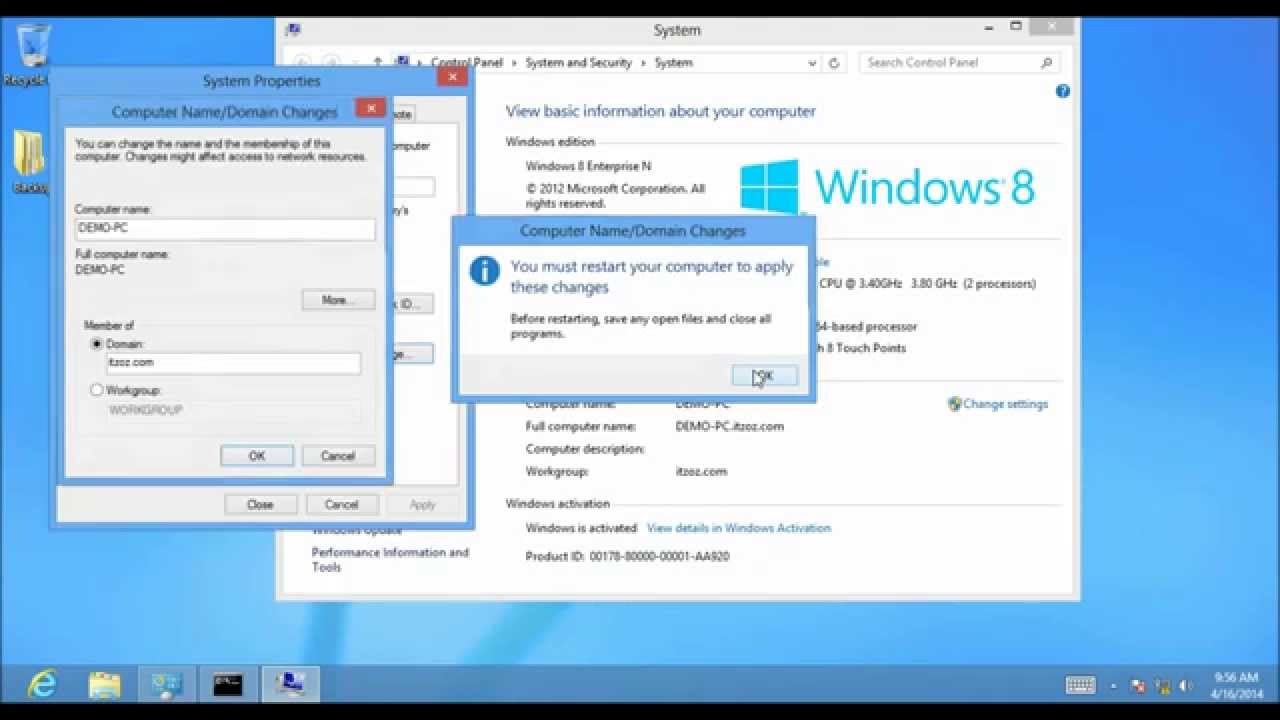Screen dimensions: 1280x720
Task: Click the Change settings link
Action: tap(1005, 404)
